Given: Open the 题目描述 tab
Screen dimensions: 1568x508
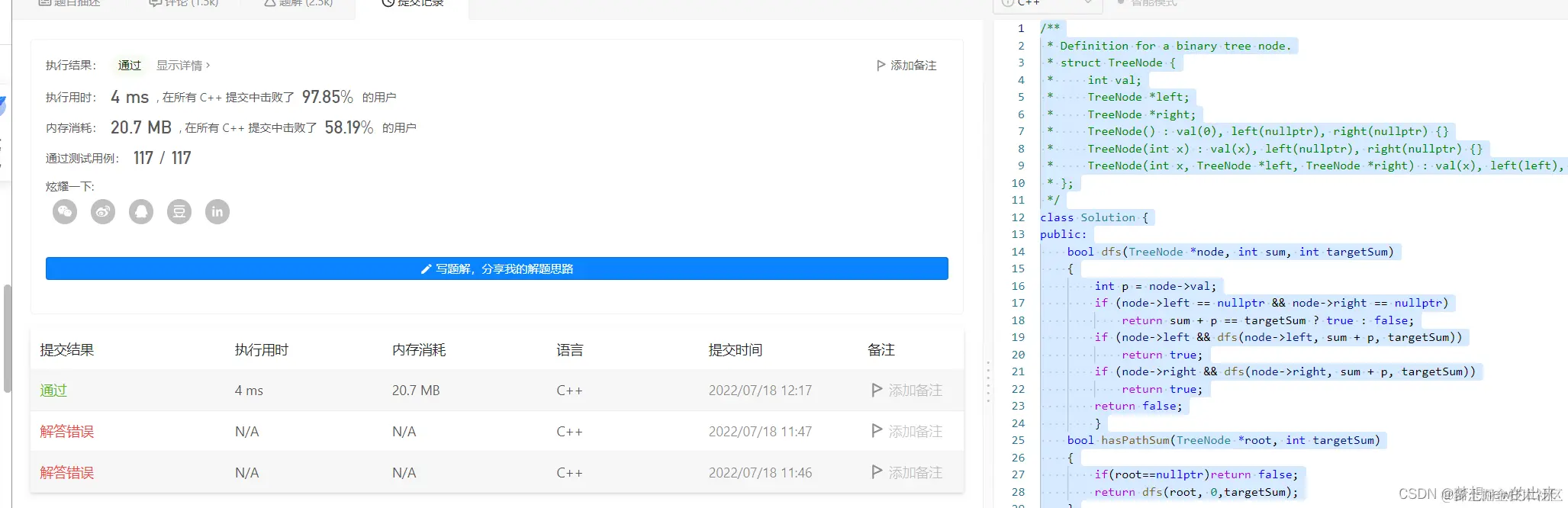Looking at the screenshot, I should coord(69,3).
